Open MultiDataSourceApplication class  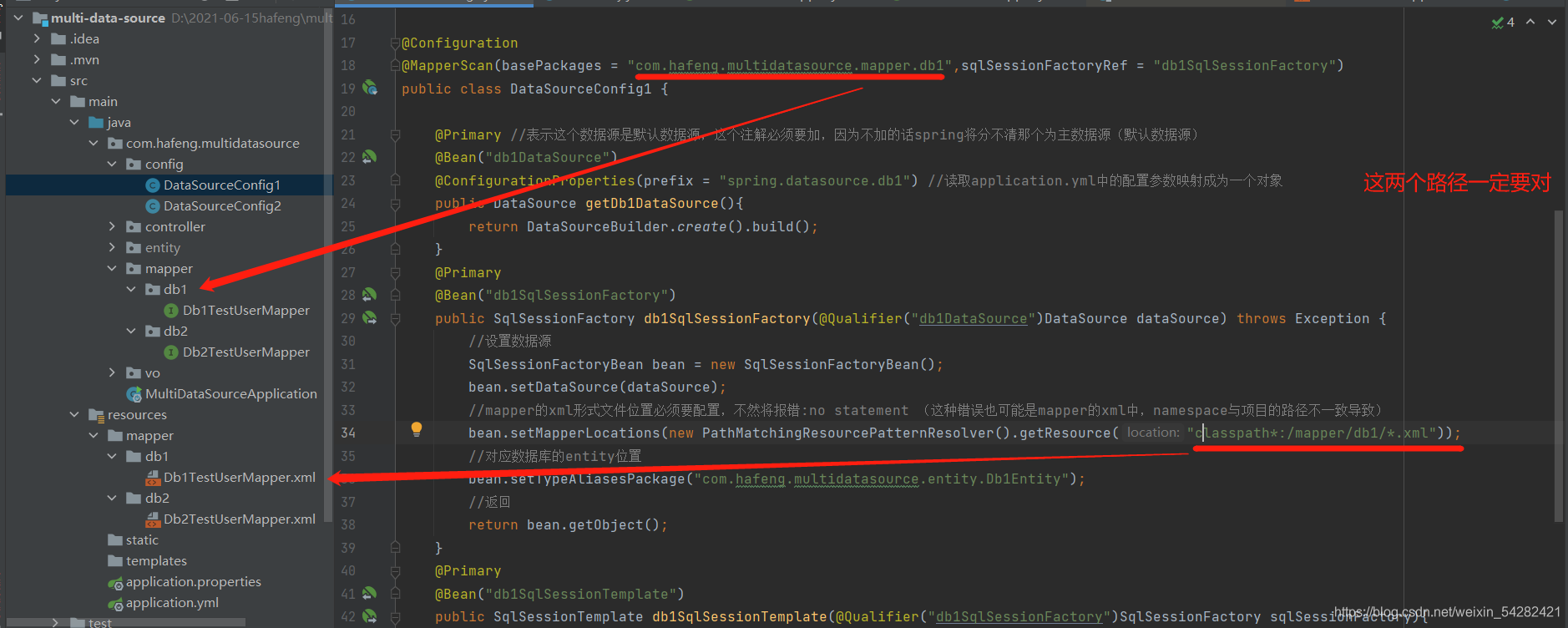[231, 393]
